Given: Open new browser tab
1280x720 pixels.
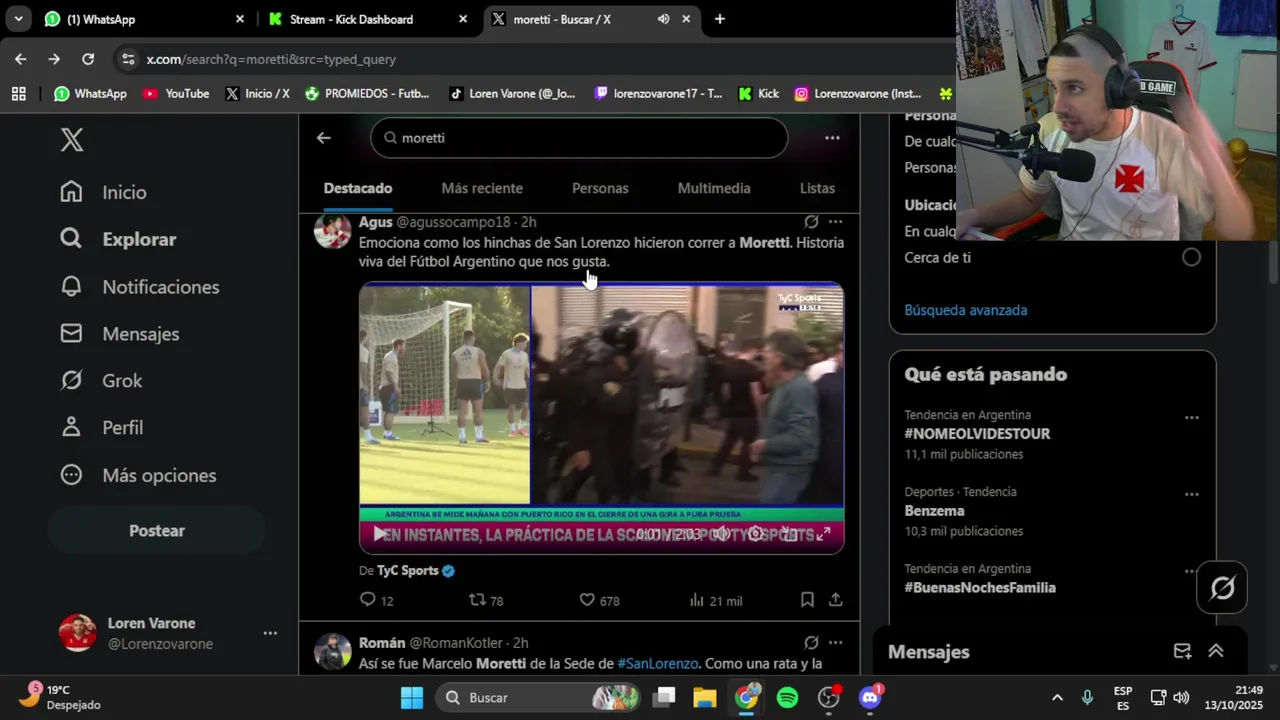Looking at the screenshot, I should (719, 19).
